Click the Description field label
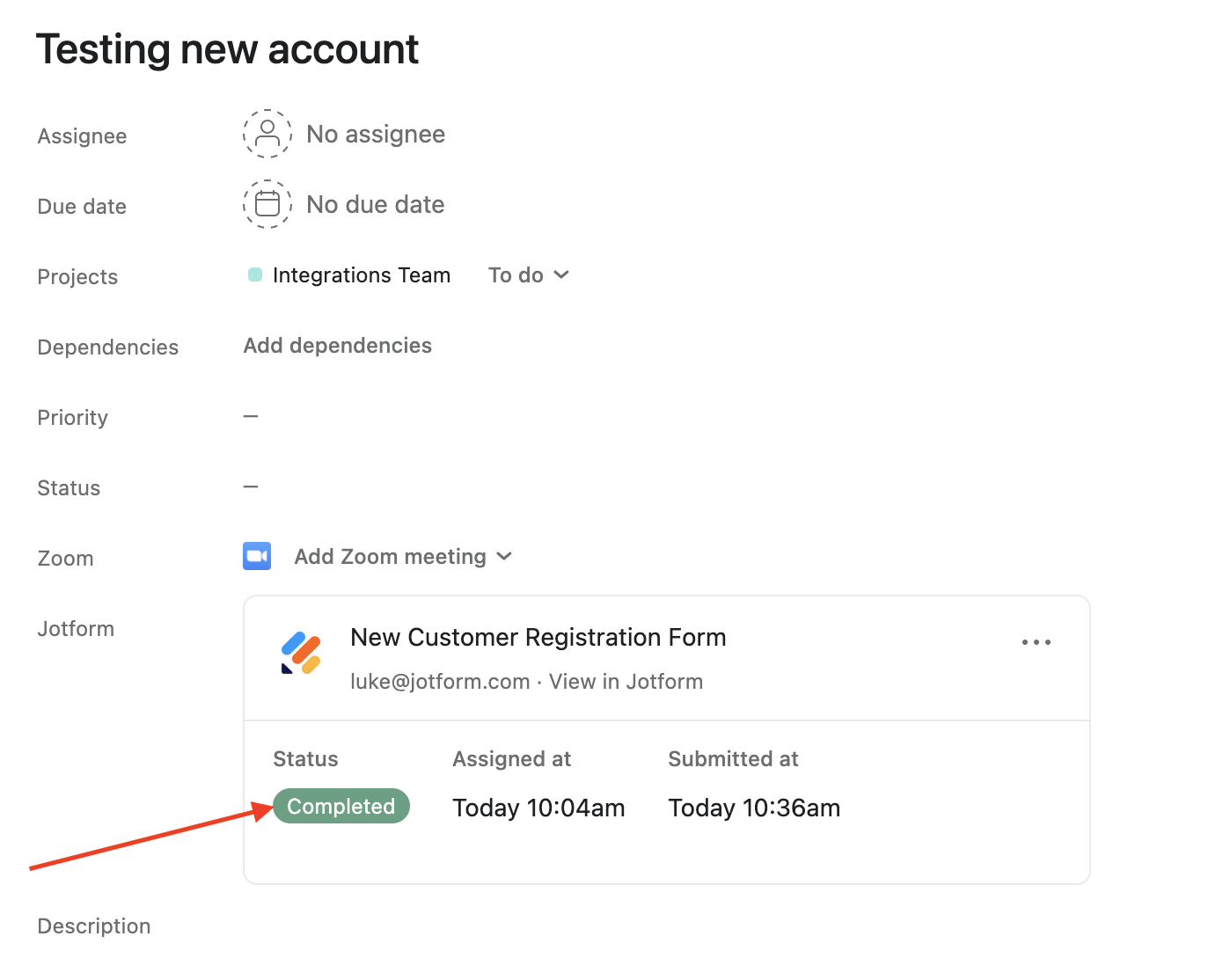 click(94, 926)
